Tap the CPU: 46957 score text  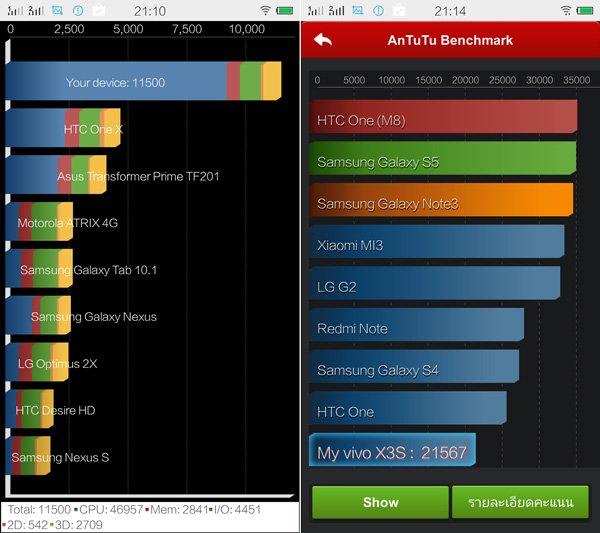coord(111,510)
